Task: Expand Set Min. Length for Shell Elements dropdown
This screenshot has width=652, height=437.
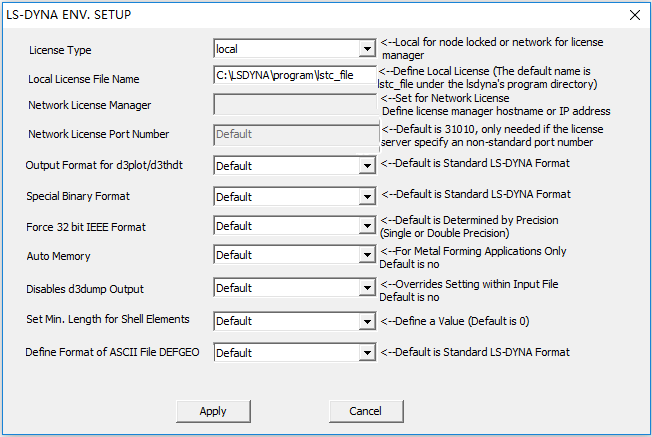Action: click(293, 321)
